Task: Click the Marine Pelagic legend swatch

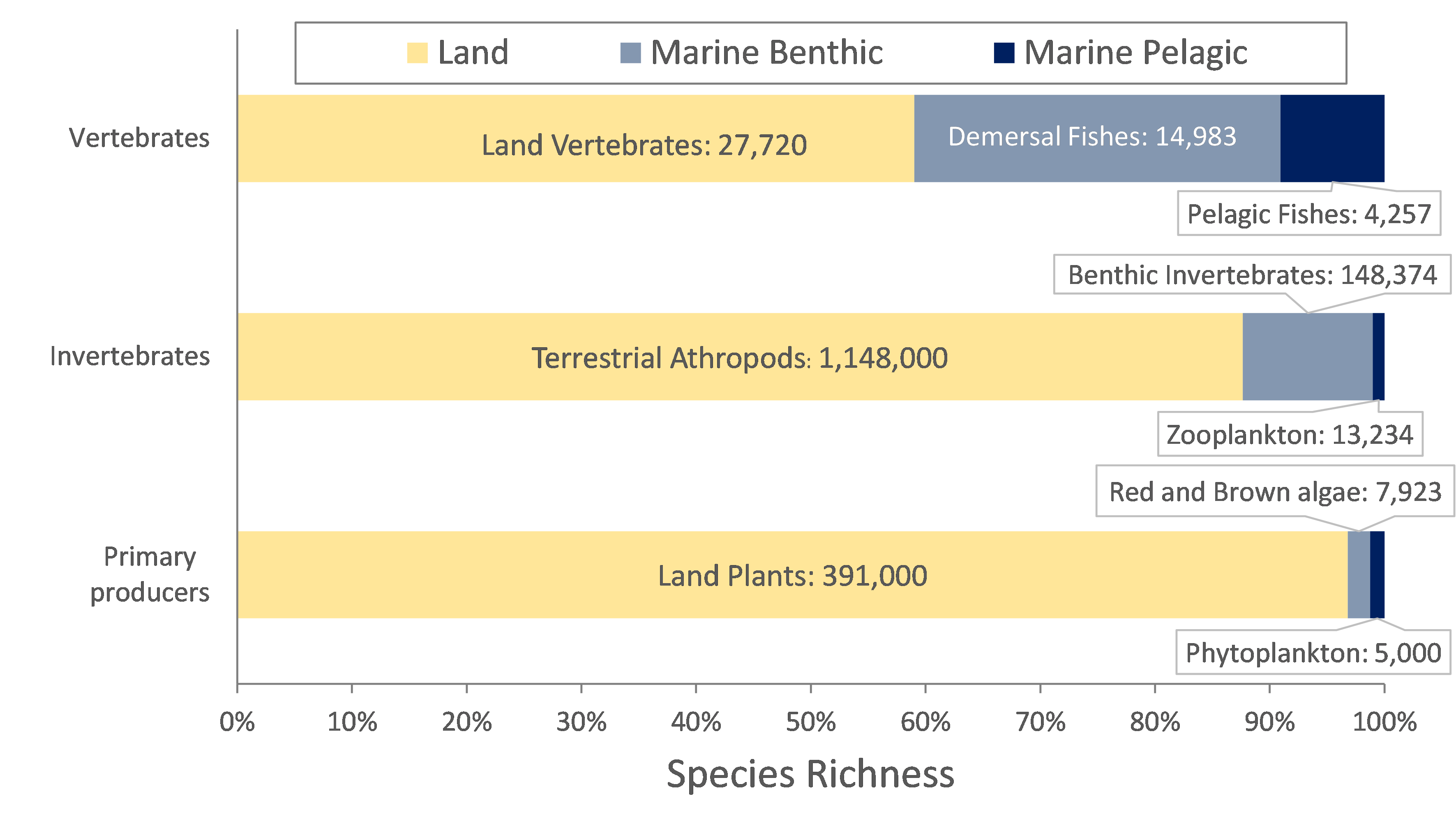Action: point(1004,53)
